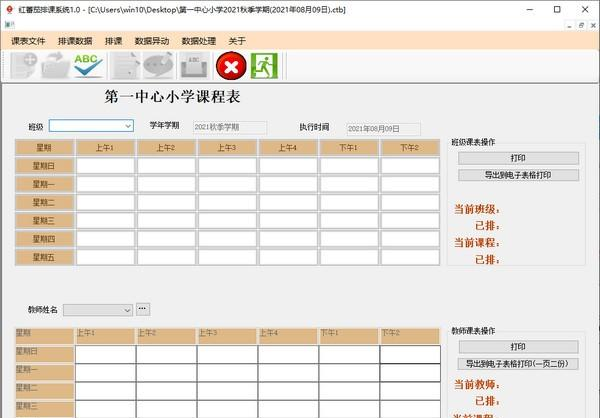Select class table cell 星期日 下午2
This screenshot has height=418, width=600.
click(x=410, y=166)
